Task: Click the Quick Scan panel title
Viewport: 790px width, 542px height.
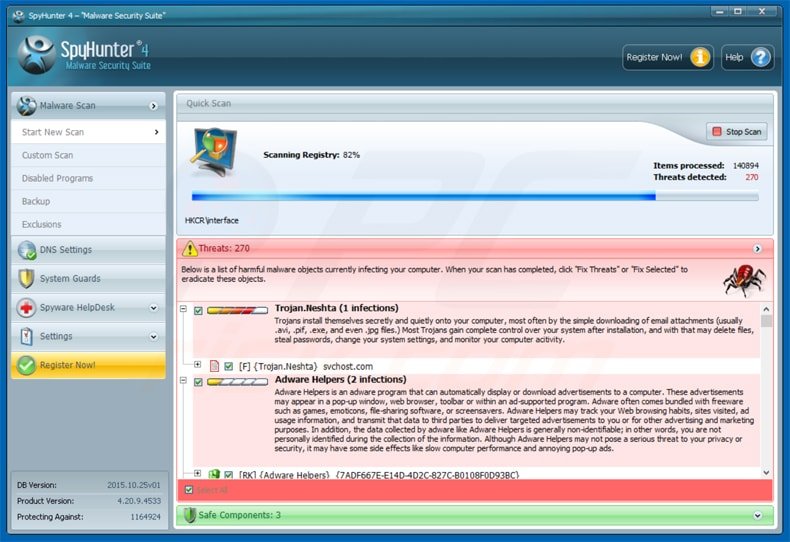Action: click(x=209, y=103)
